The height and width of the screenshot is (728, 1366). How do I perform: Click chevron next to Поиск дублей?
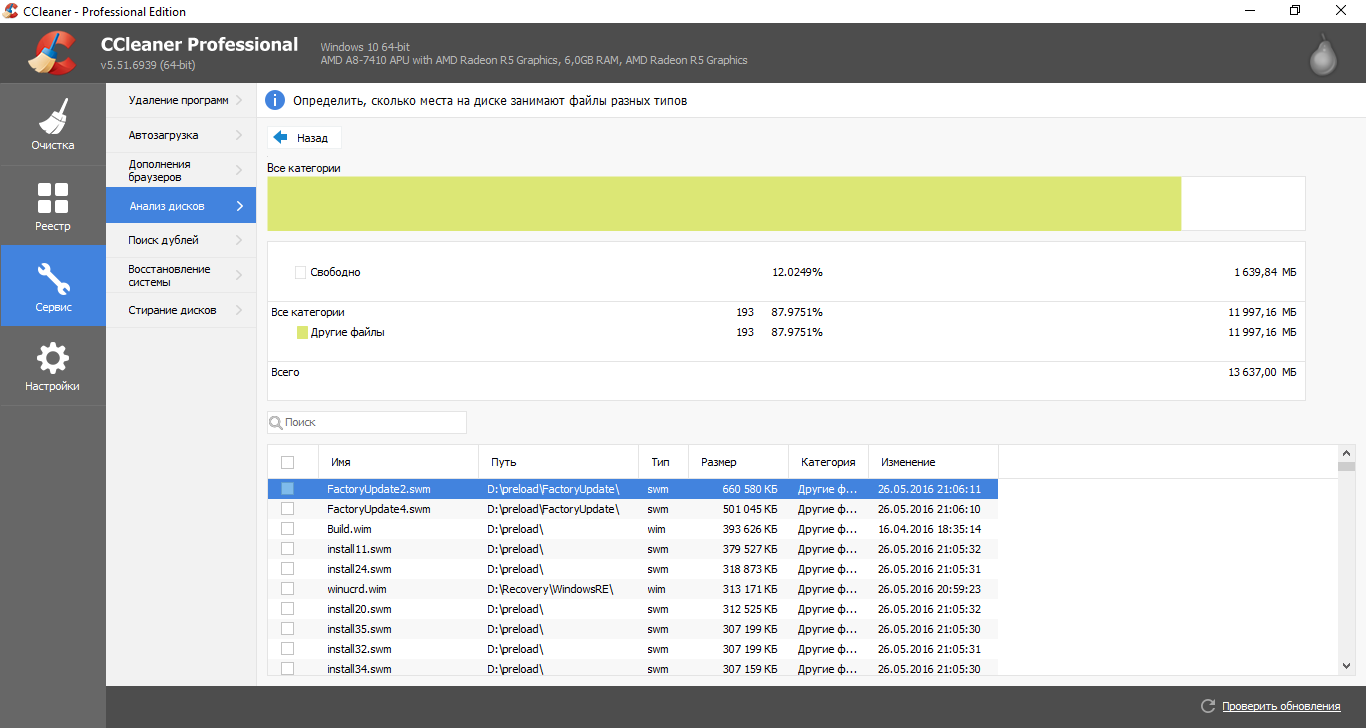(239, 240)
